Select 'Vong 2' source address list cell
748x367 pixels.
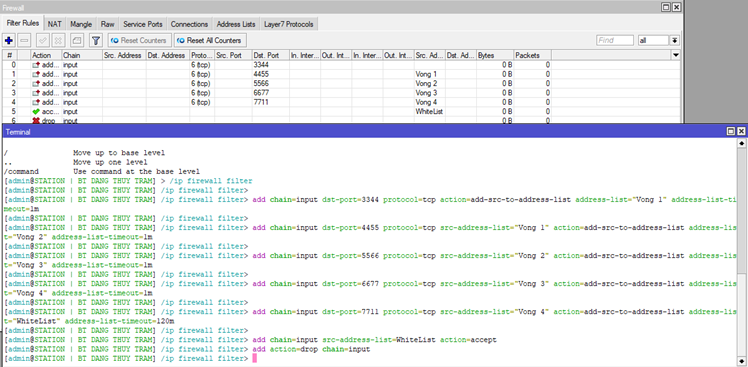coord(430,84)
